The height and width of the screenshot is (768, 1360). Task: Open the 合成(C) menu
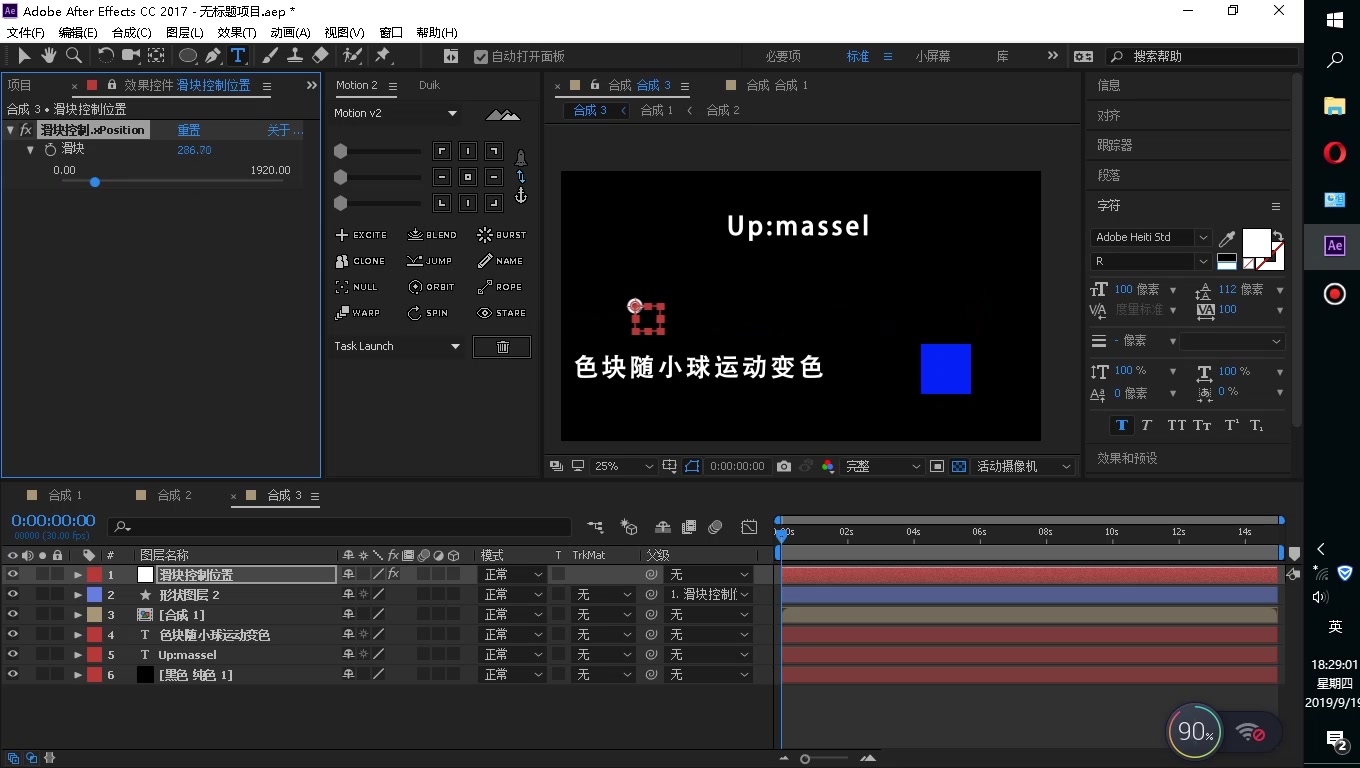[130, 32]
